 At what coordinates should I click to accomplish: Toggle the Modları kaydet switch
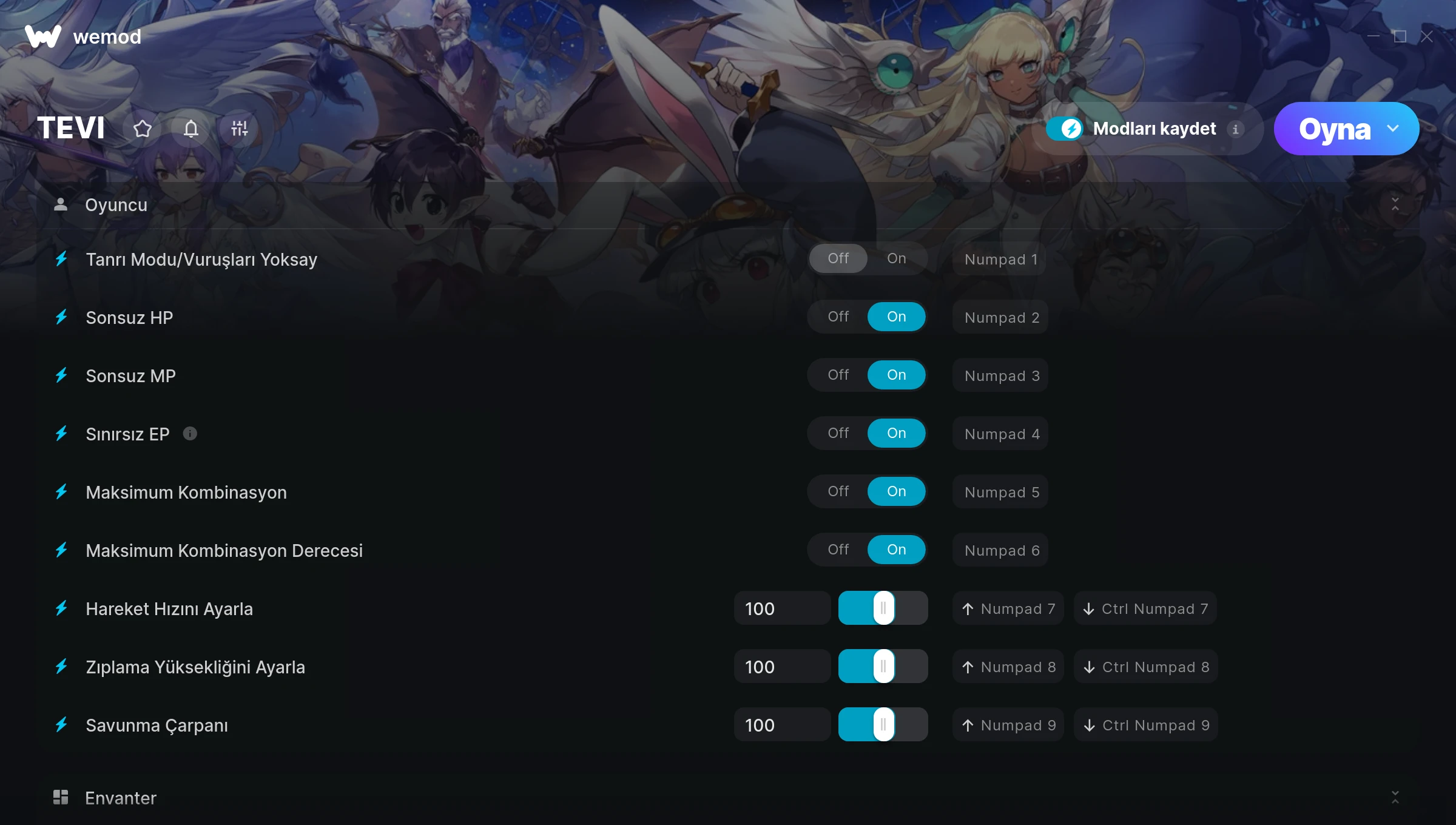point(1065,129)
